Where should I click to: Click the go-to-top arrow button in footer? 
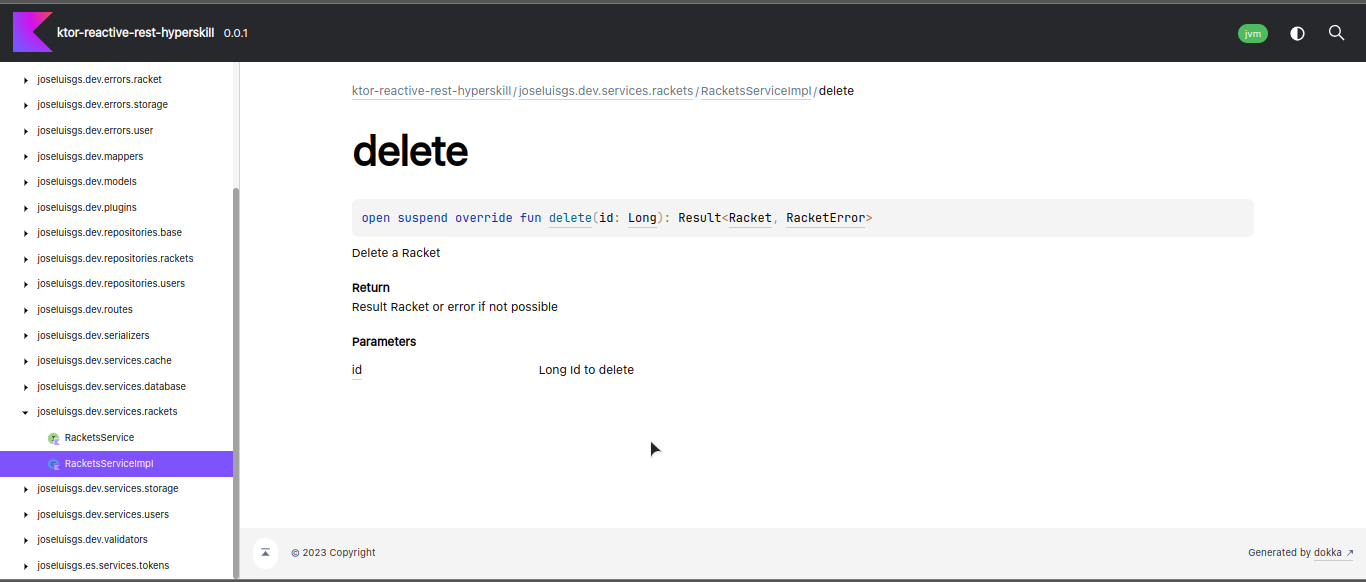(x=265, y=552)
